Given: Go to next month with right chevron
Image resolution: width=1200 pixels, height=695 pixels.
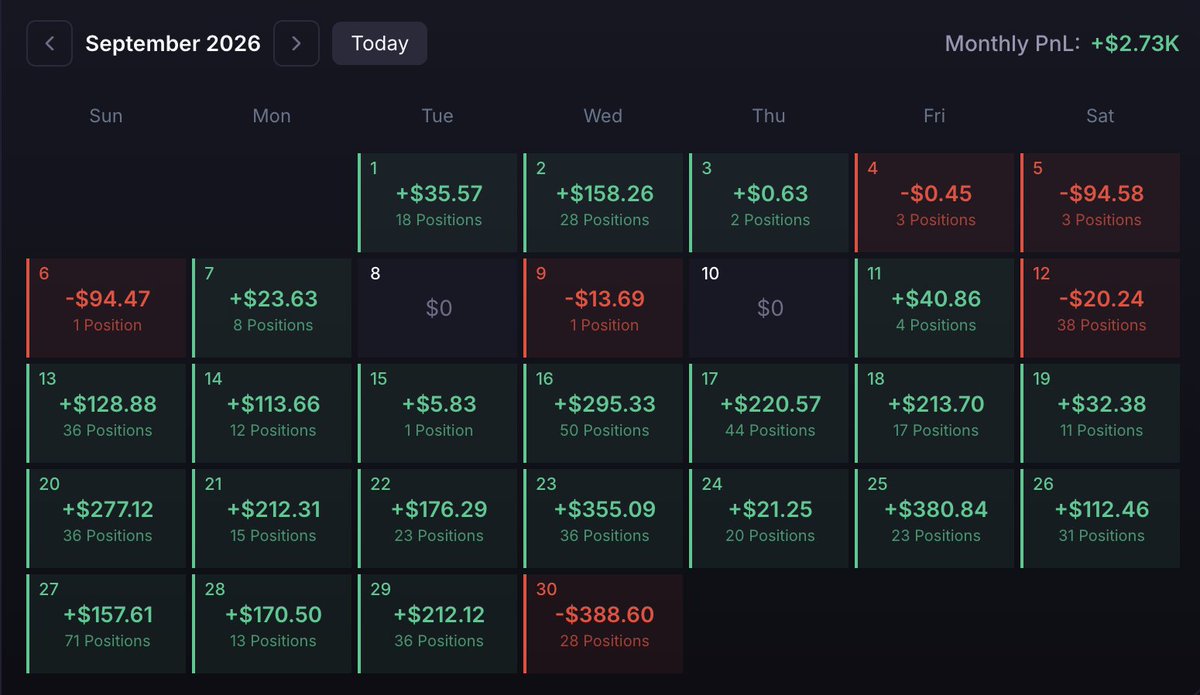Looking at the screenshot, I should tap(296, 44).
